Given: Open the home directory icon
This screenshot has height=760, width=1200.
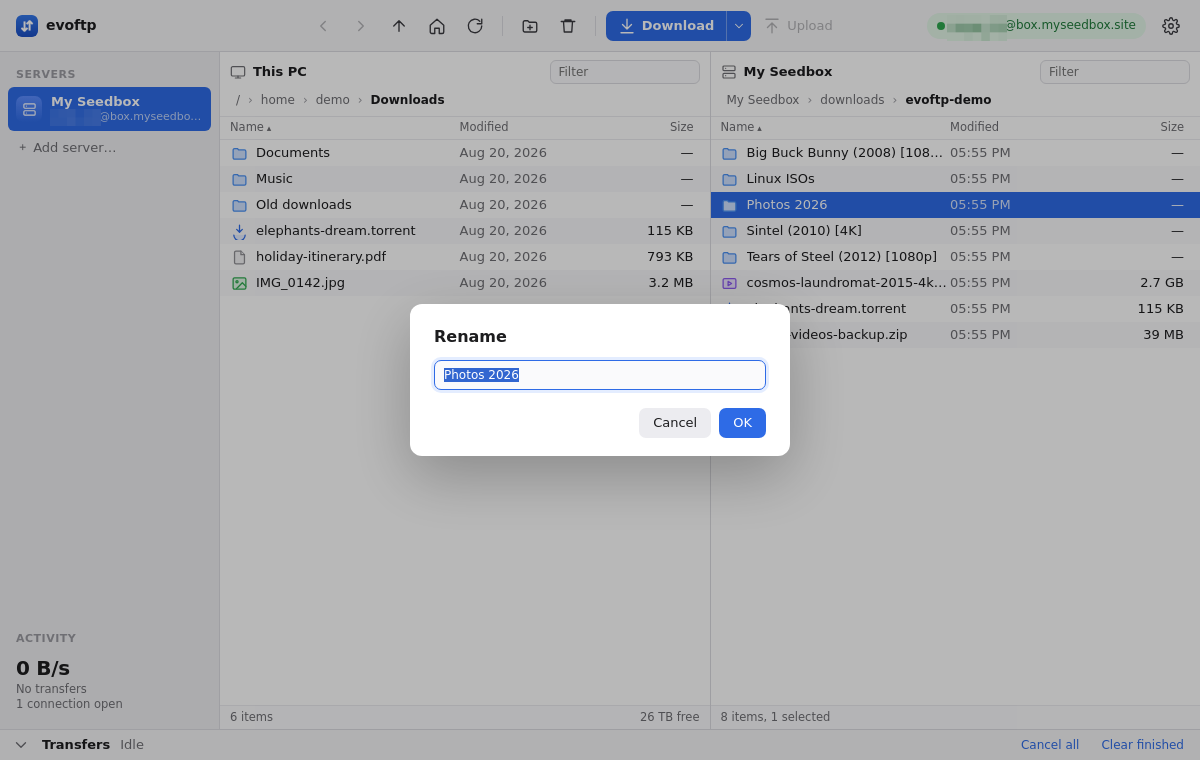Looking at the screenshot, I should [437, 26].
